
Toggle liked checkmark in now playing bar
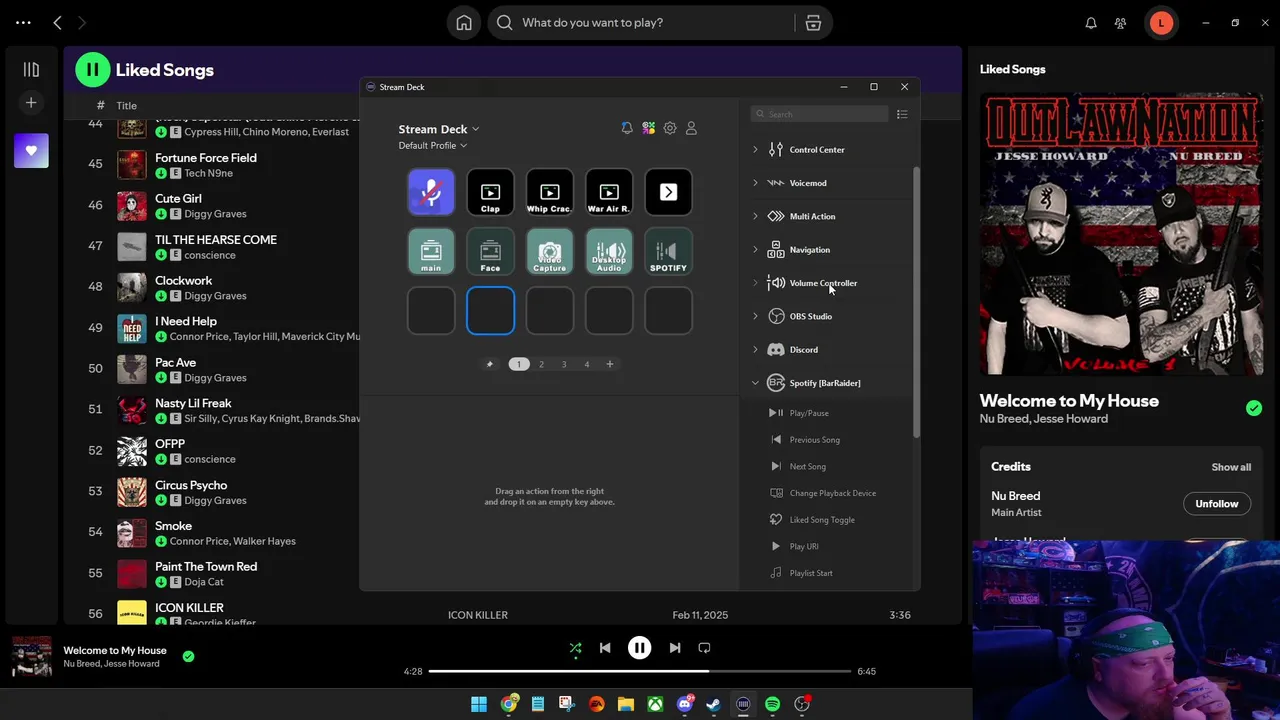188,656
